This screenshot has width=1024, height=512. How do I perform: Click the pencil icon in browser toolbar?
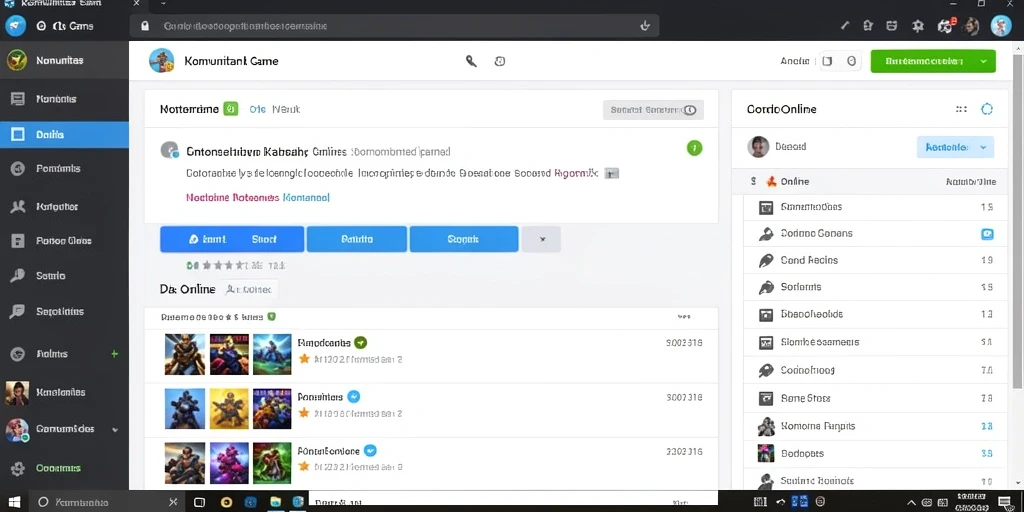[x=844, y=26]
